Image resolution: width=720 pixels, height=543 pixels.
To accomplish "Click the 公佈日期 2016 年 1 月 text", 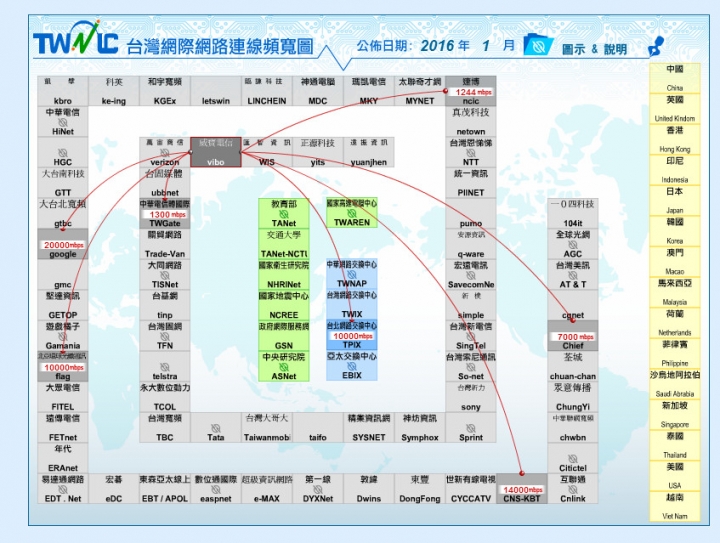I will [435, 45].
